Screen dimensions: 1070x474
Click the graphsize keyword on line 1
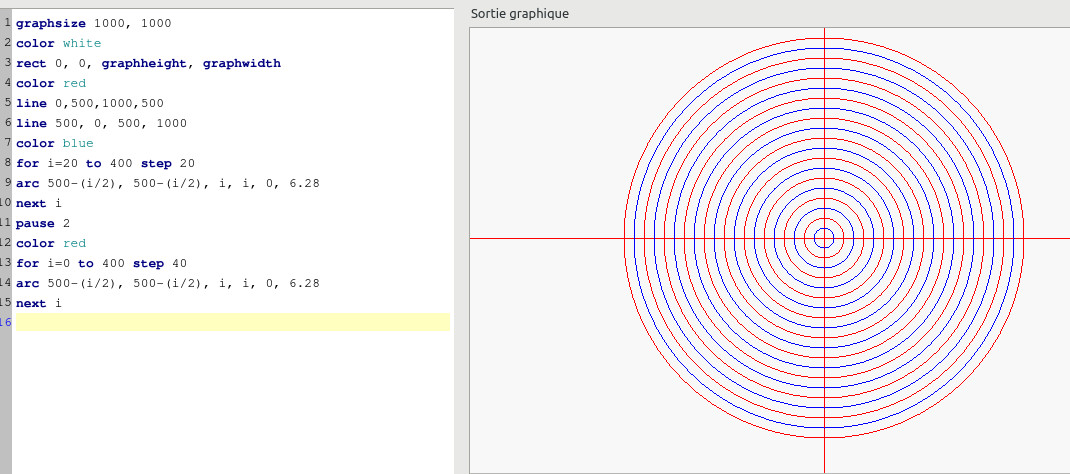(50, 23)
